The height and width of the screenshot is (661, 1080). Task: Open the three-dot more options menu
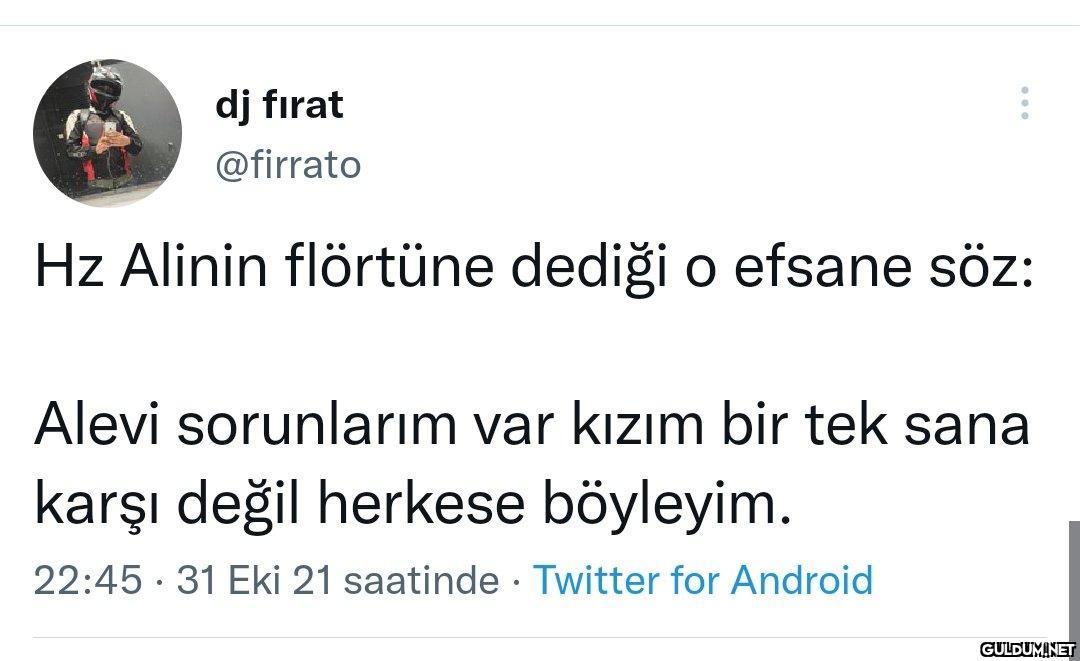[1024, 103]
